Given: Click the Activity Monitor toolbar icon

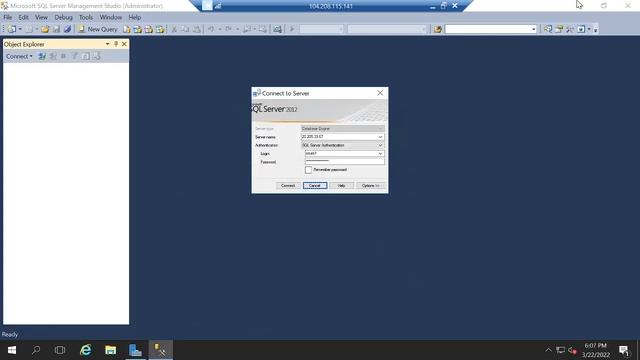Looking at the screenshot, I should coord(278,29).
